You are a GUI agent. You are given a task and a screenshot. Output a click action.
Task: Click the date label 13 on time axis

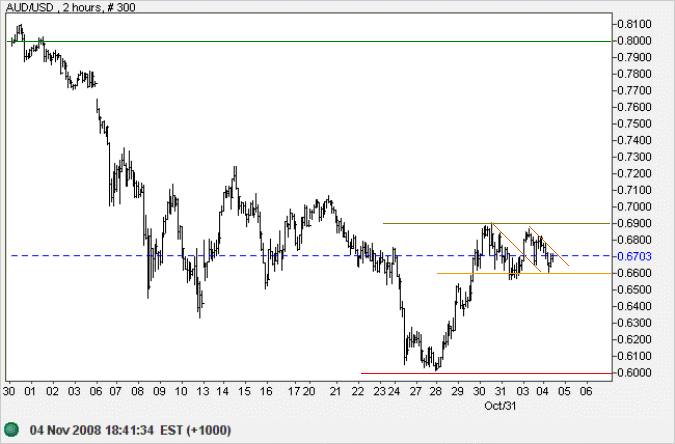[x=203, y=391]
